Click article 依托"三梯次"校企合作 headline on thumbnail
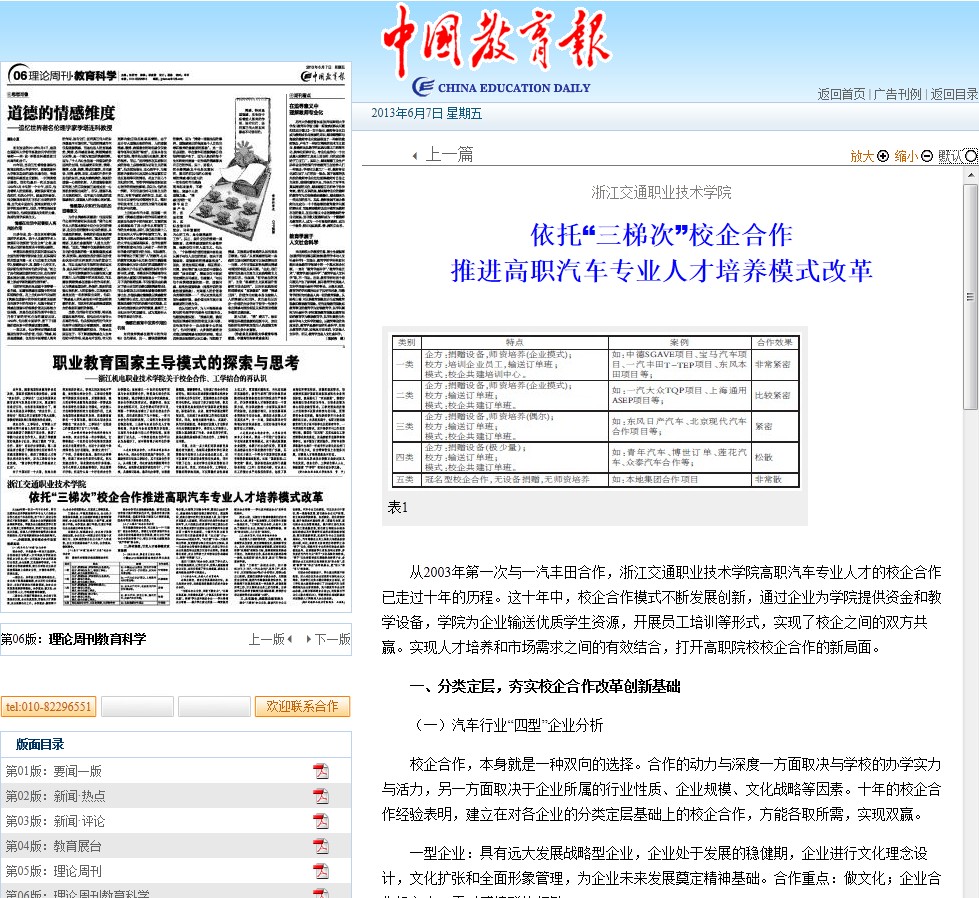This screenshot has height=898, width=979. pyautogui.click(x=176, y=497)
